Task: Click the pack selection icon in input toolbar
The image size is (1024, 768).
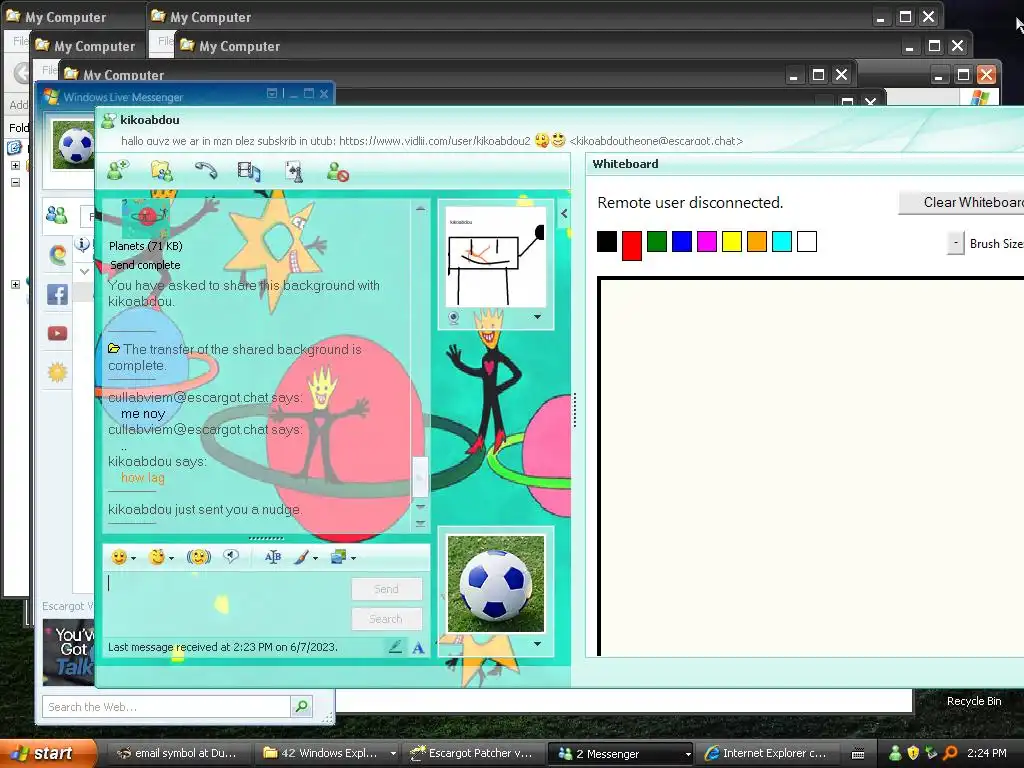Action: pyautogui.click(x=338, y=557)
